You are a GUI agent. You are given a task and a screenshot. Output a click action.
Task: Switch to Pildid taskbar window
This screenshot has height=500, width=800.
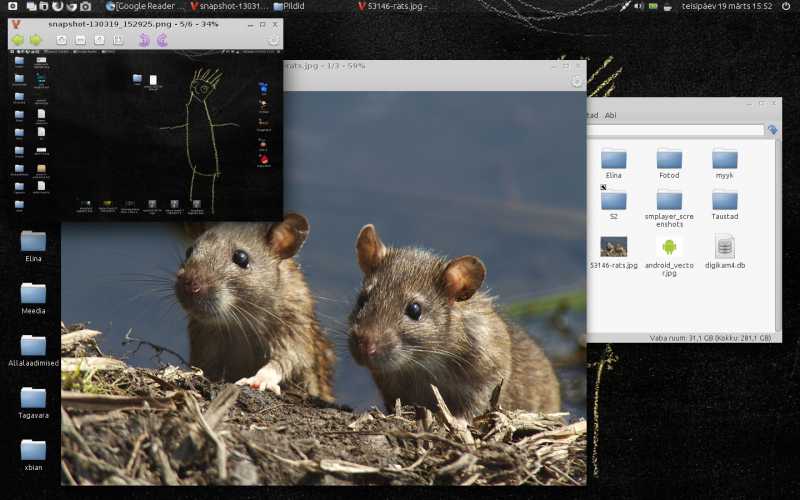[x=289, y=6]
